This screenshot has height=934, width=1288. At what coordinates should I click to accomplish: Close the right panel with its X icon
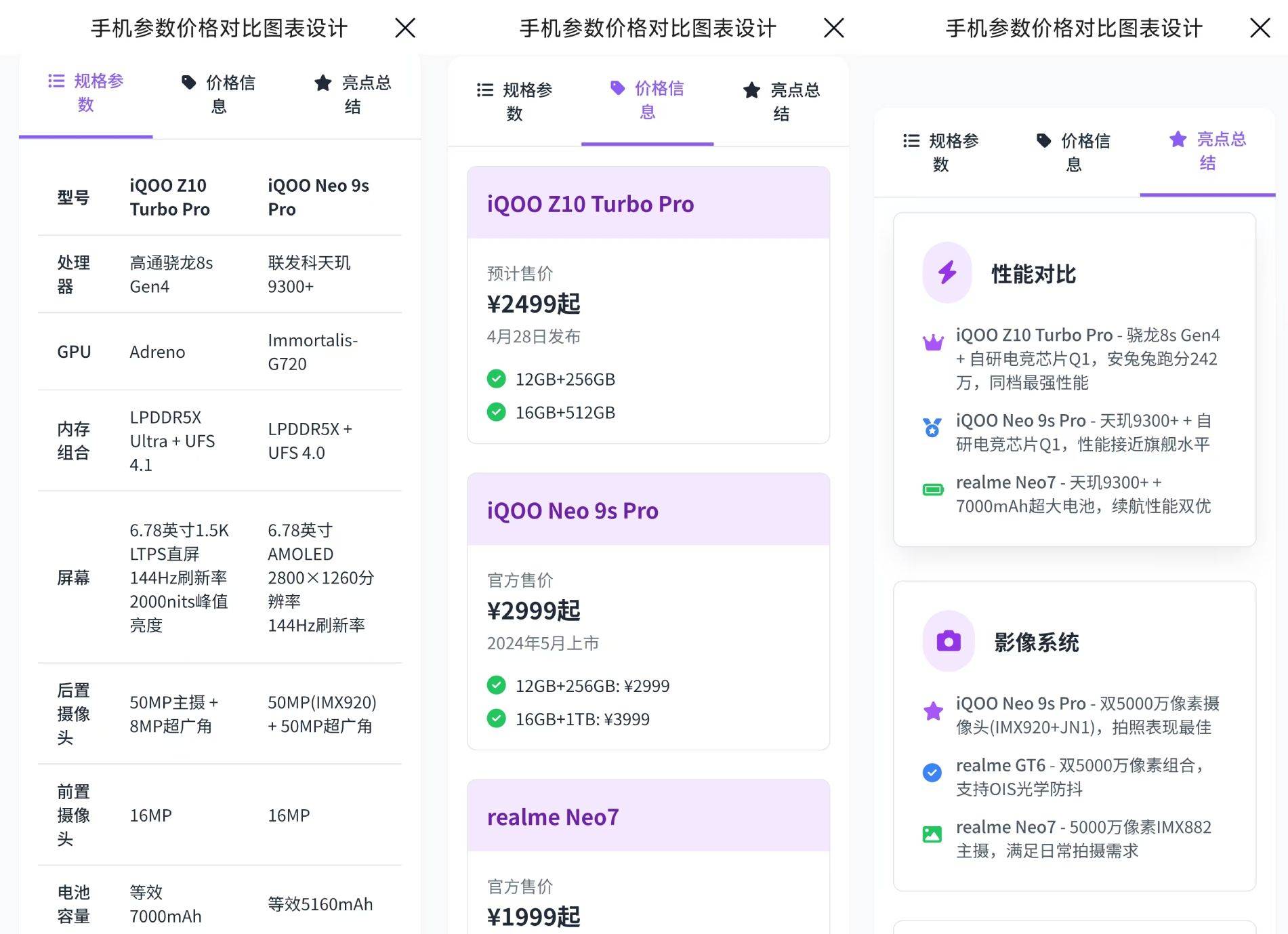pyautogui.click(x=1260, y=28)
